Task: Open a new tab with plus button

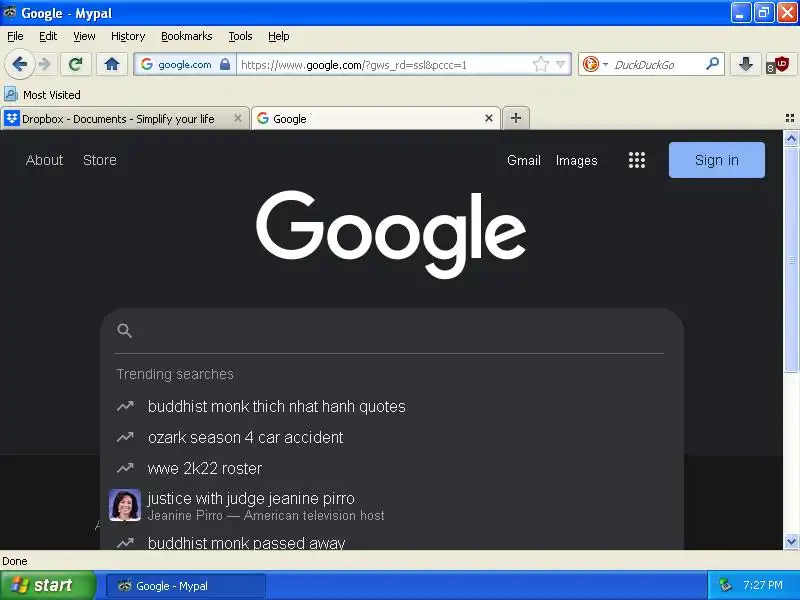Action: click(516, 118)
